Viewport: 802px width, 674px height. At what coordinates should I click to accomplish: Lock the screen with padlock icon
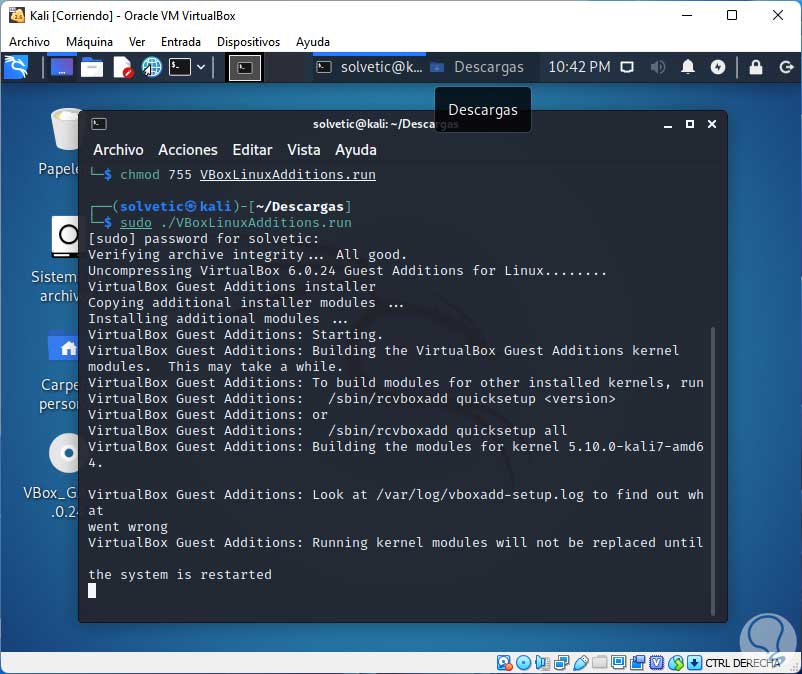756,67
